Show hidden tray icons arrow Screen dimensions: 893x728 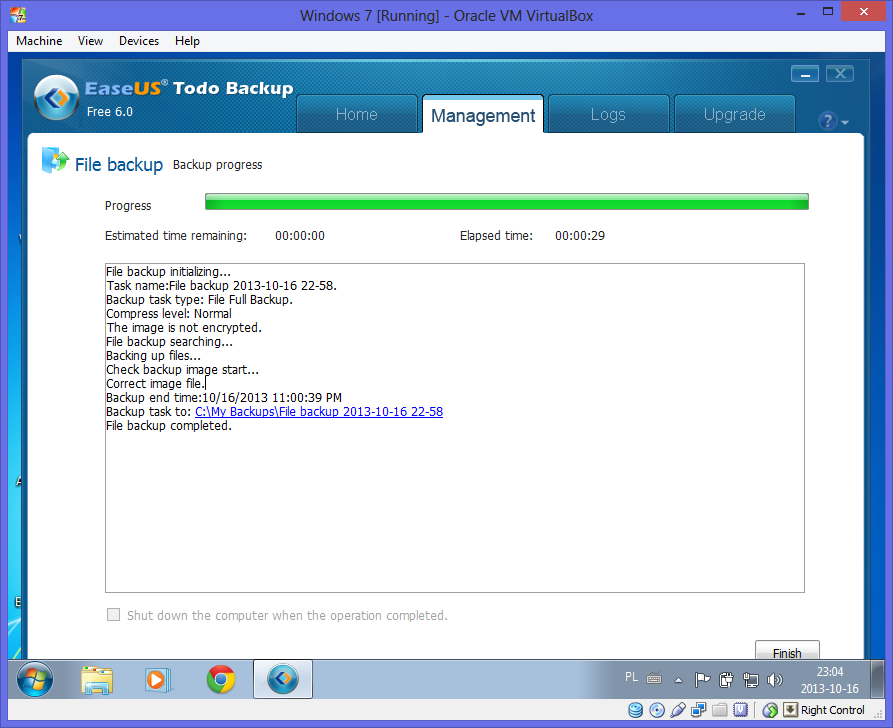(678, 680)
